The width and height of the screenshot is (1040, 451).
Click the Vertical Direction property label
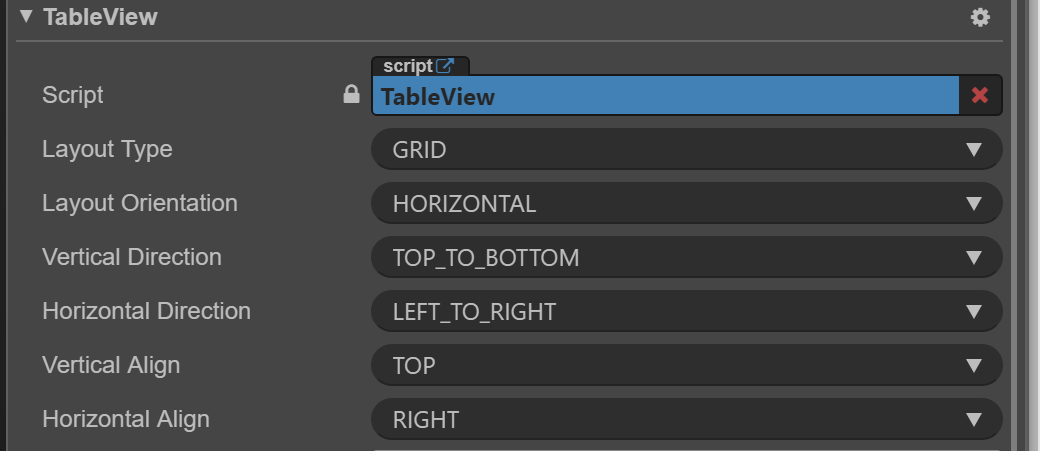(132, 258)
